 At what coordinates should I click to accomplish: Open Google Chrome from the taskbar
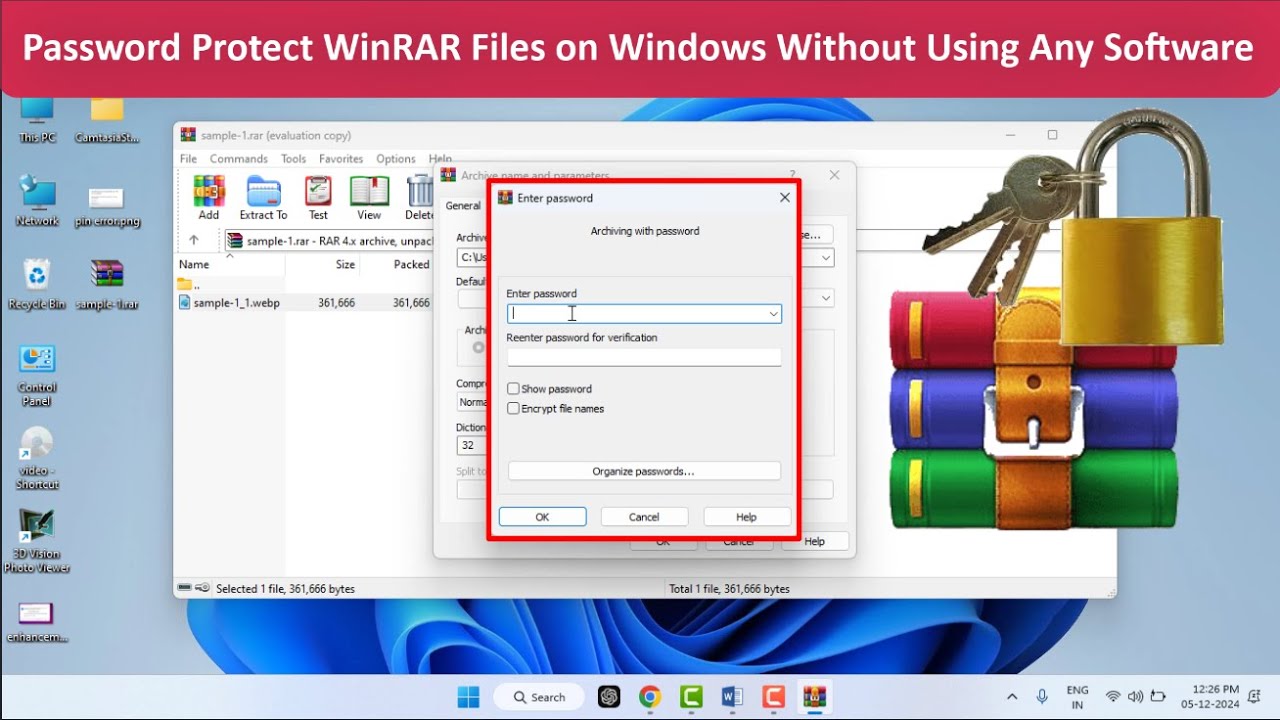point(650,697)
